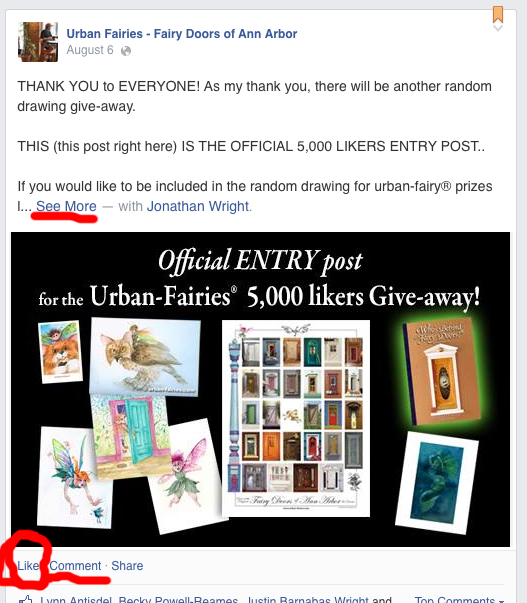
Task: Click the glowing Who's Behind Fairy Doors book
Action: click(441, 371)
